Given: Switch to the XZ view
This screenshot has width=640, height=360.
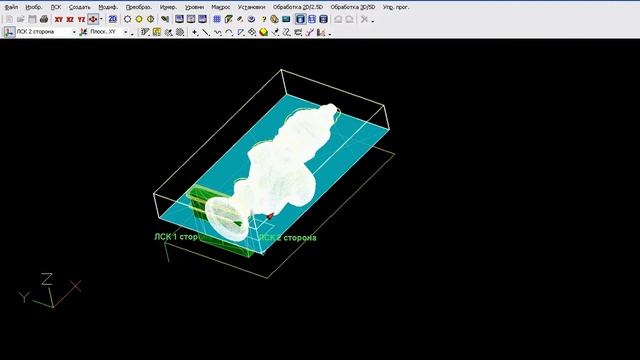Looking at the screenshot, I should (70, 19).
